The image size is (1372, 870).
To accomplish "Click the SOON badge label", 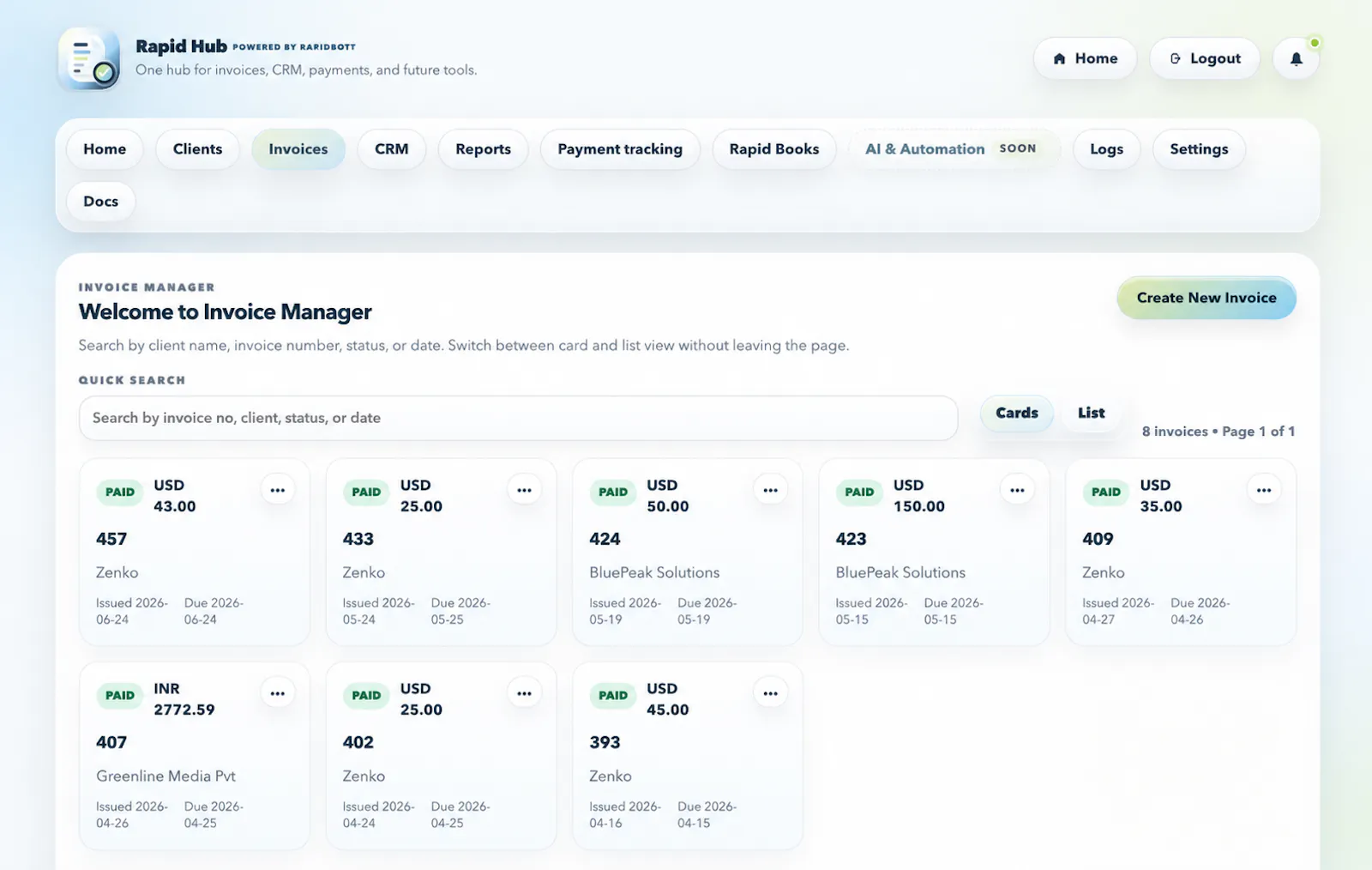I will click(x=1018, y=148).
